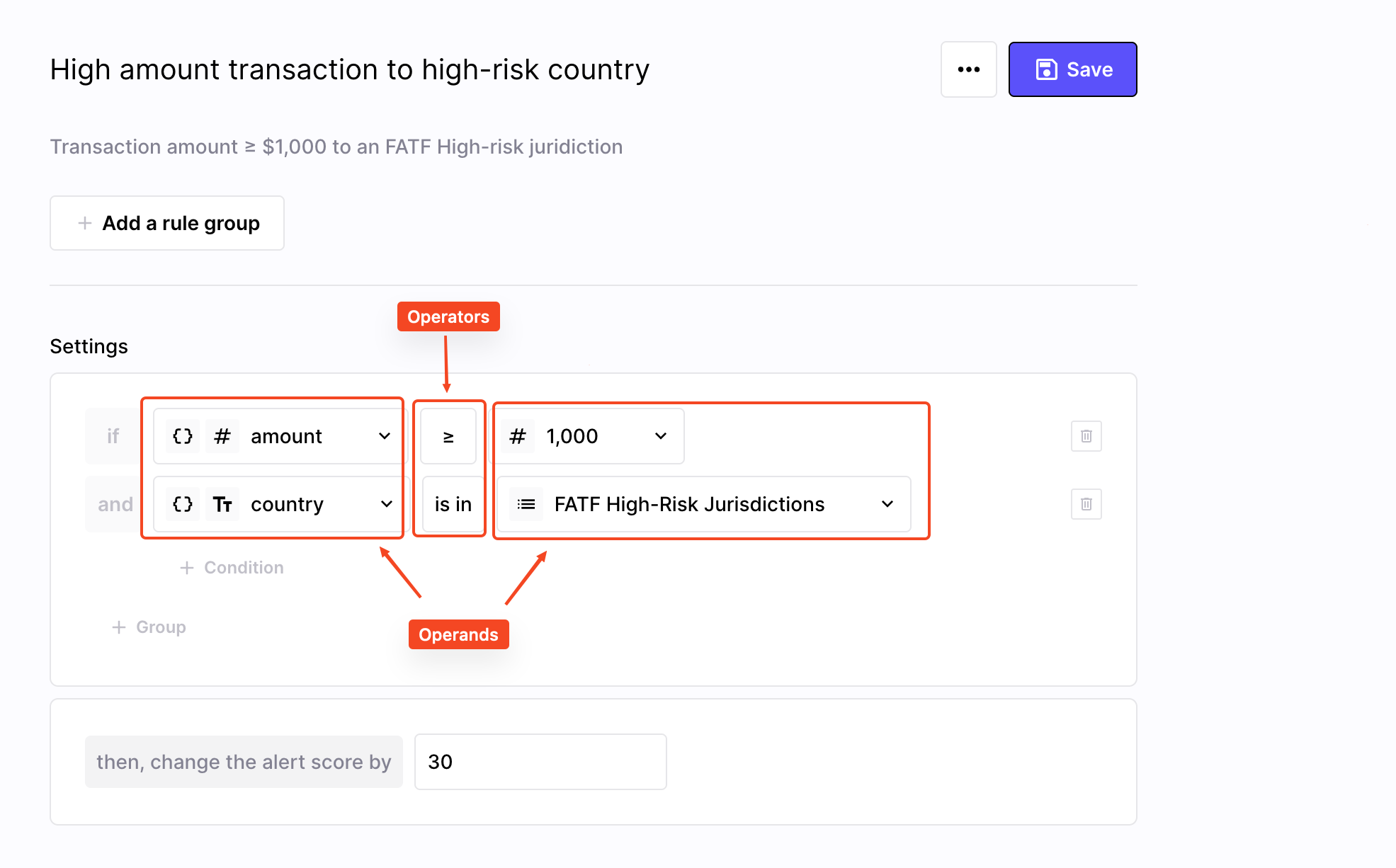Delete the amount condition row
This screenshot has height=868, width=1396.
(1086, 436)
